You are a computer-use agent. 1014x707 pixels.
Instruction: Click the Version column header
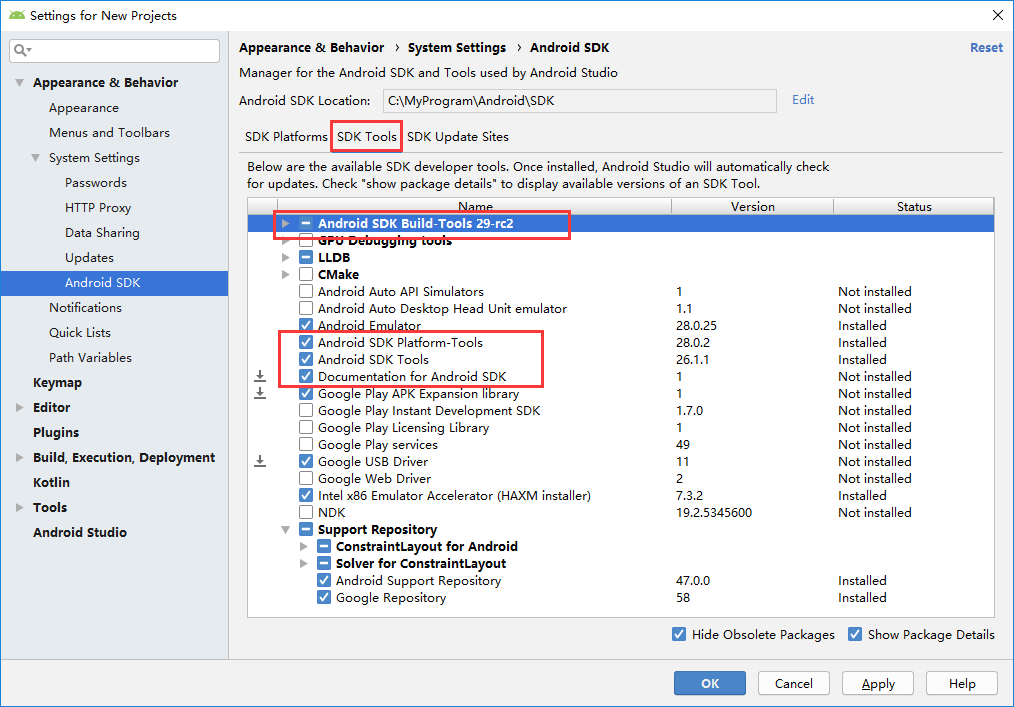point(752,206)
